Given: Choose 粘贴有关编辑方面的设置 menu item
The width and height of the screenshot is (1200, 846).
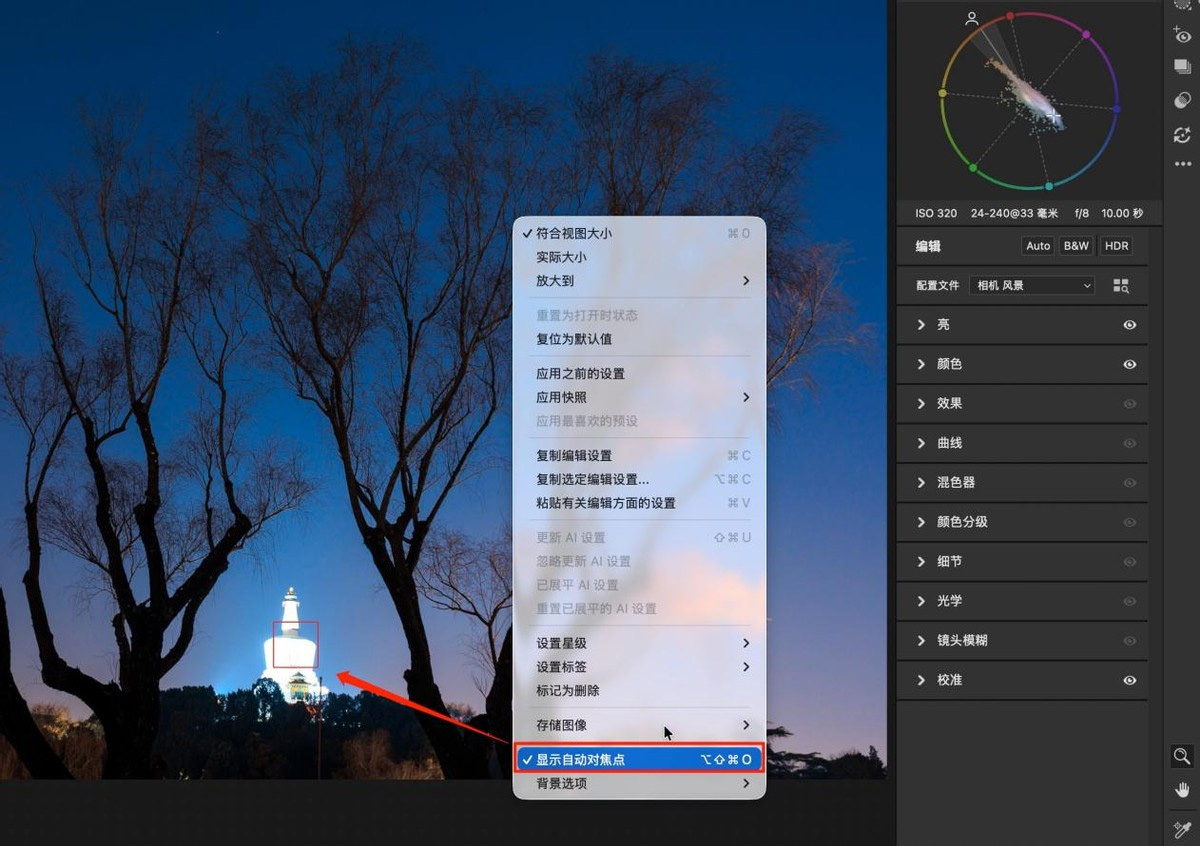Looking at the screenshot, I should 639,503.
